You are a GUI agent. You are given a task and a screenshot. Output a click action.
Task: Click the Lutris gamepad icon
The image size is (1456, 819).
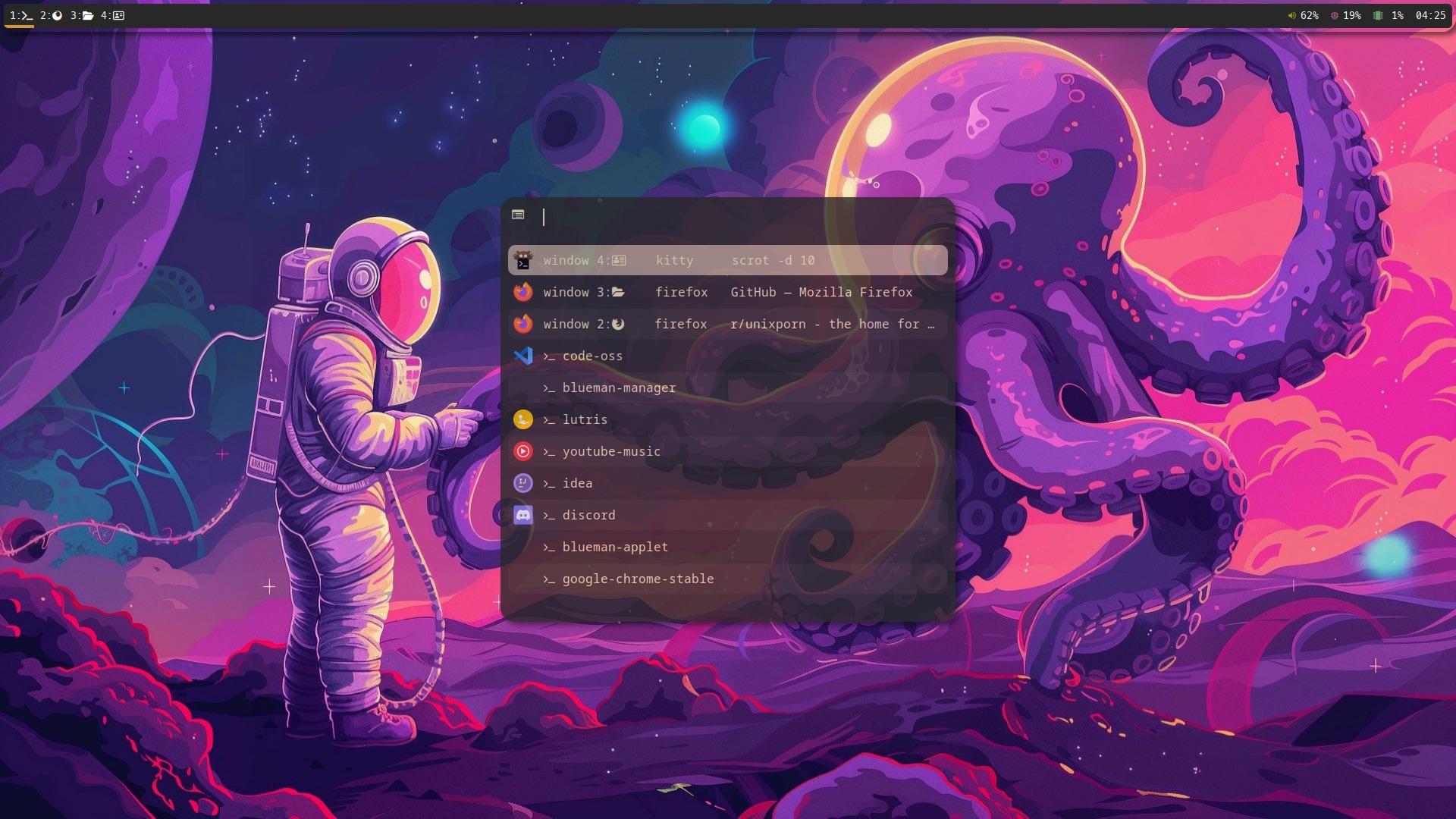tap(524, 419)
